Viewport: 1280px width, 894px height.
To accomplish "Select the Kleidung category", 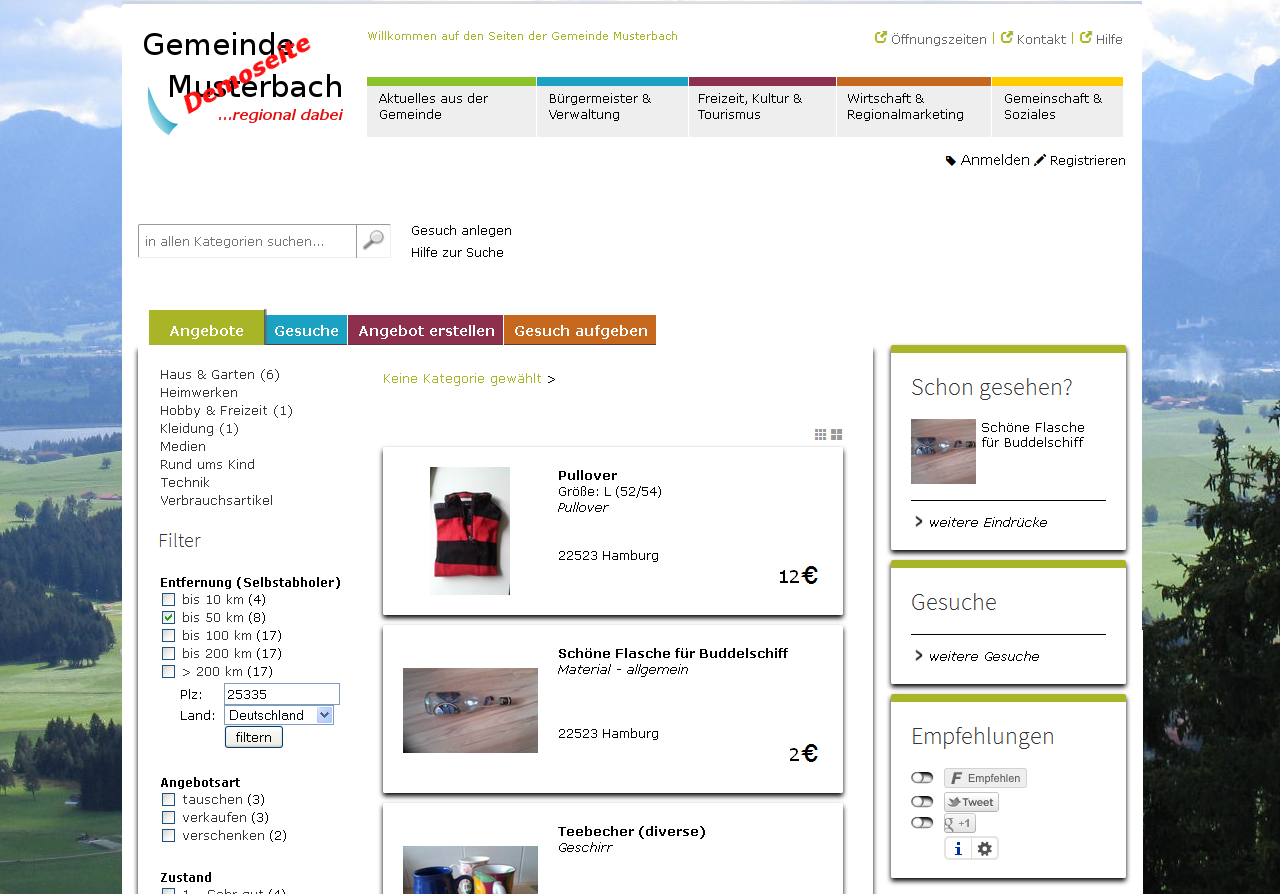I will [199, 429].
